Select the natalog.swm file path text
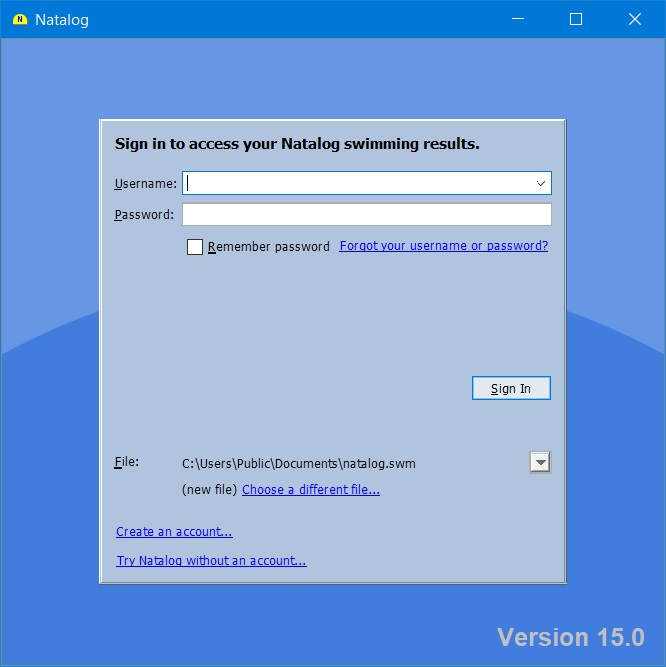The height and width of the screenshot is (667, 666). 299,463
